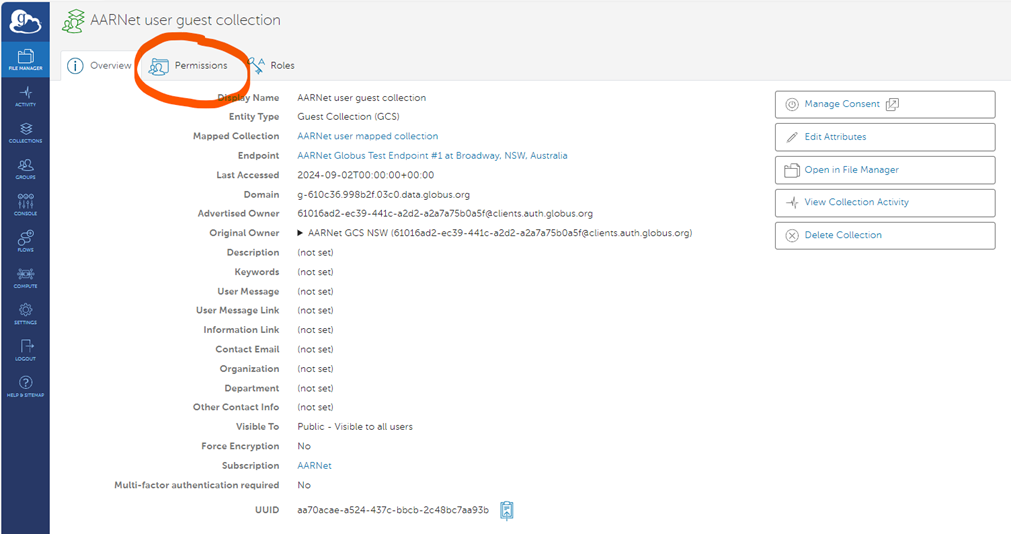The width and height of the screenshot is (1011, 534).
Task: Open Compute from the sidebar
Action: [26, 277]
